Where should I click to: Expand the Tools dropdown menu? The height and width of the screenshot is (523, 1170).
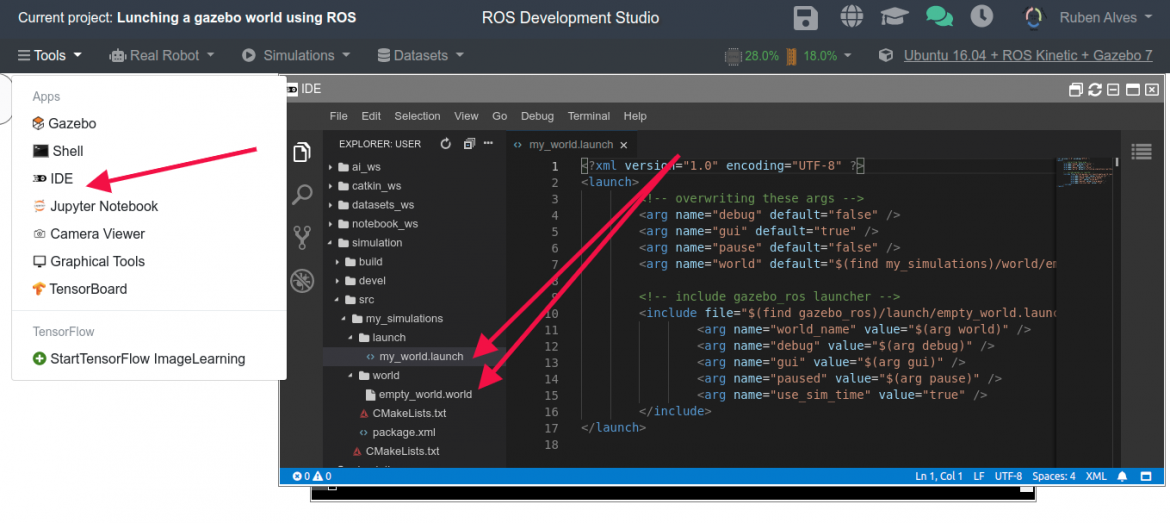(49, 55)
